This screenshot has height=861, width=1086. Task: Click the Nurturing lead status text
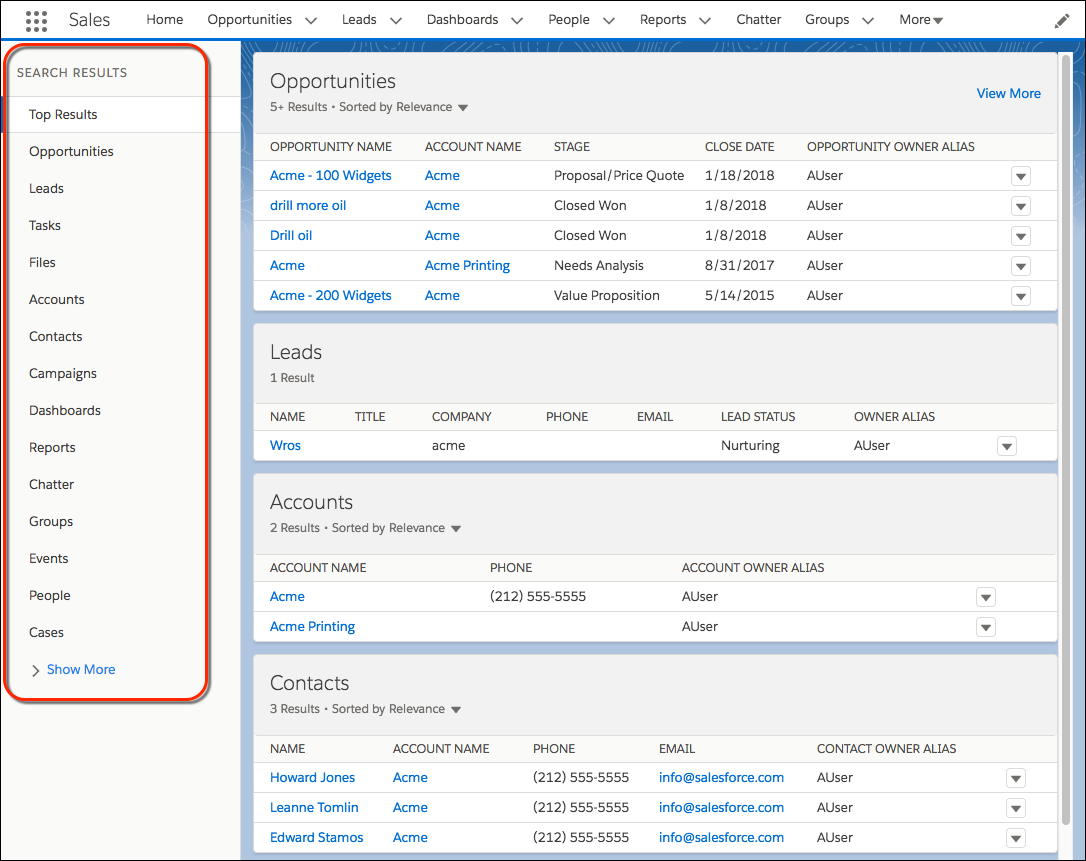coord(750,445)
